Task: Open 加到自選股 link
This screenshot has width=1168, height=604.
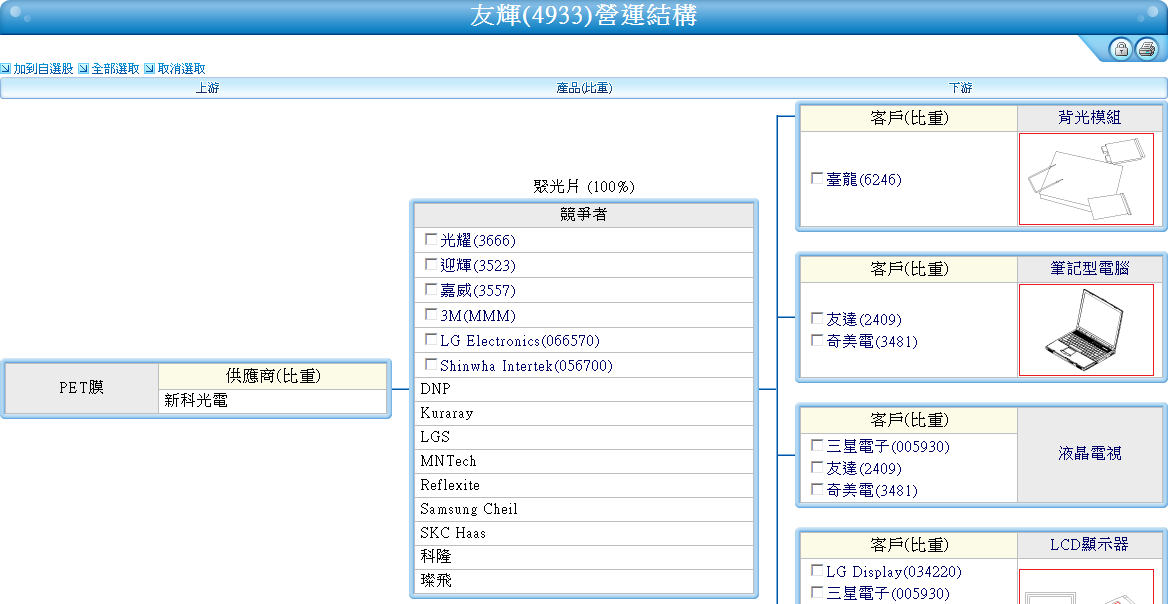Action: tap(43, 69)
